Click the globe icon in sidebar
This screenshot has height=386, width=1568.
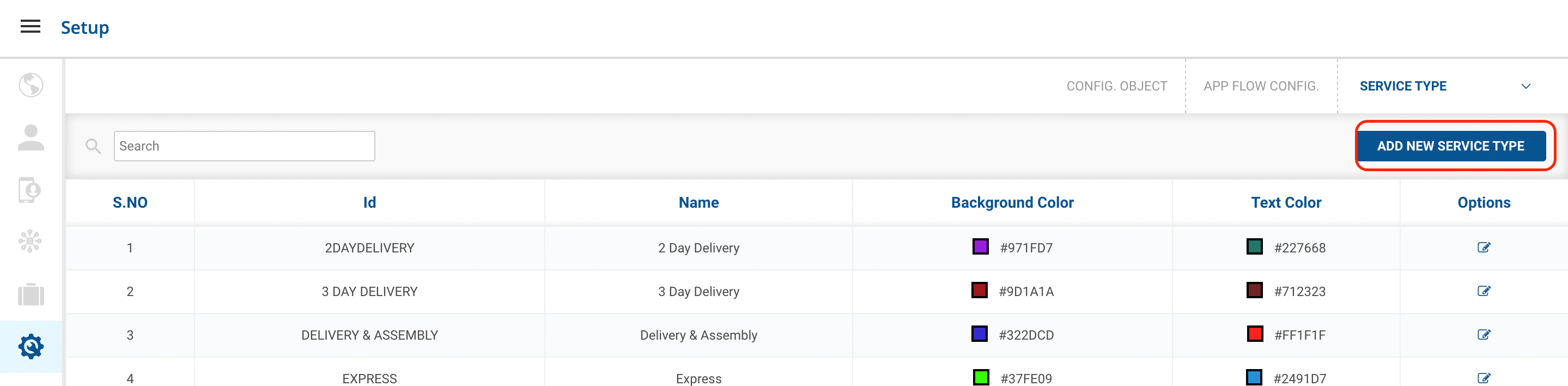tap(31, 85)
